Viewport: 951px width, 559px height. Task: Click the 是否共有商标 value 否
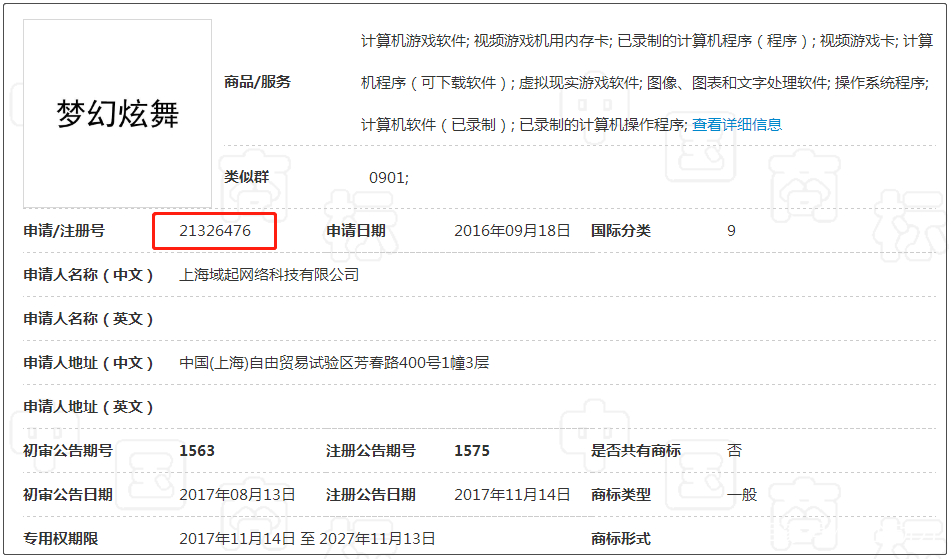pos(734,450)
